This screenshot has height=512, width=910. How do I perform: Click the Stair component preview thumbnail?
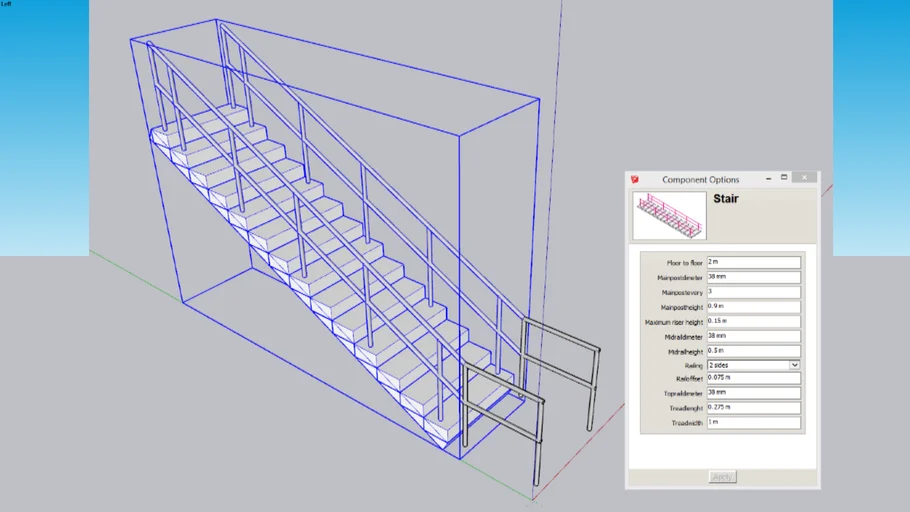[x=669, y=215]
